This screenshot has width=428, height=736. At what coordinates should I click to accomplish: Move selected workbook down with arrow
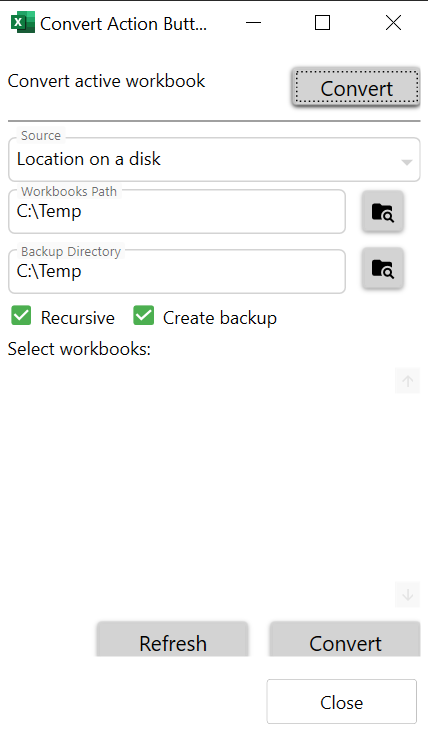tap(407, 595)
